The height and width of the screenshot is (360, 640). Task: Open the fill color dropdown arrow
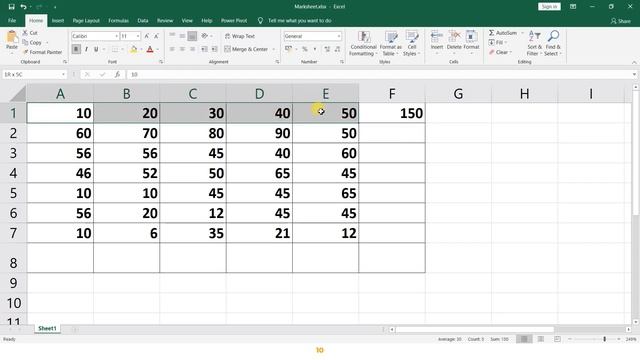[141, 49]
